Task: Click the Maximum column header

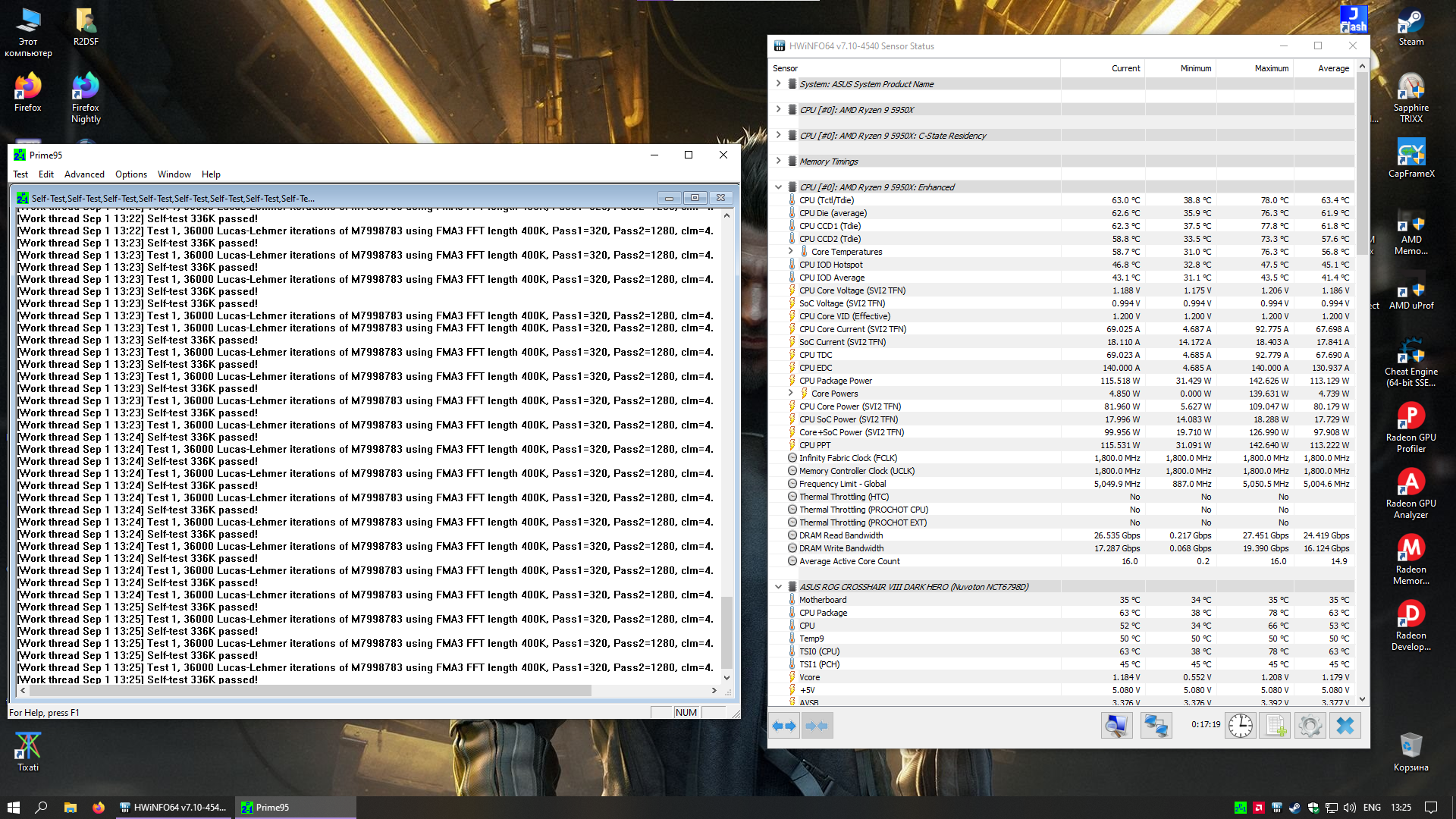Action: tap(1271, 68)
